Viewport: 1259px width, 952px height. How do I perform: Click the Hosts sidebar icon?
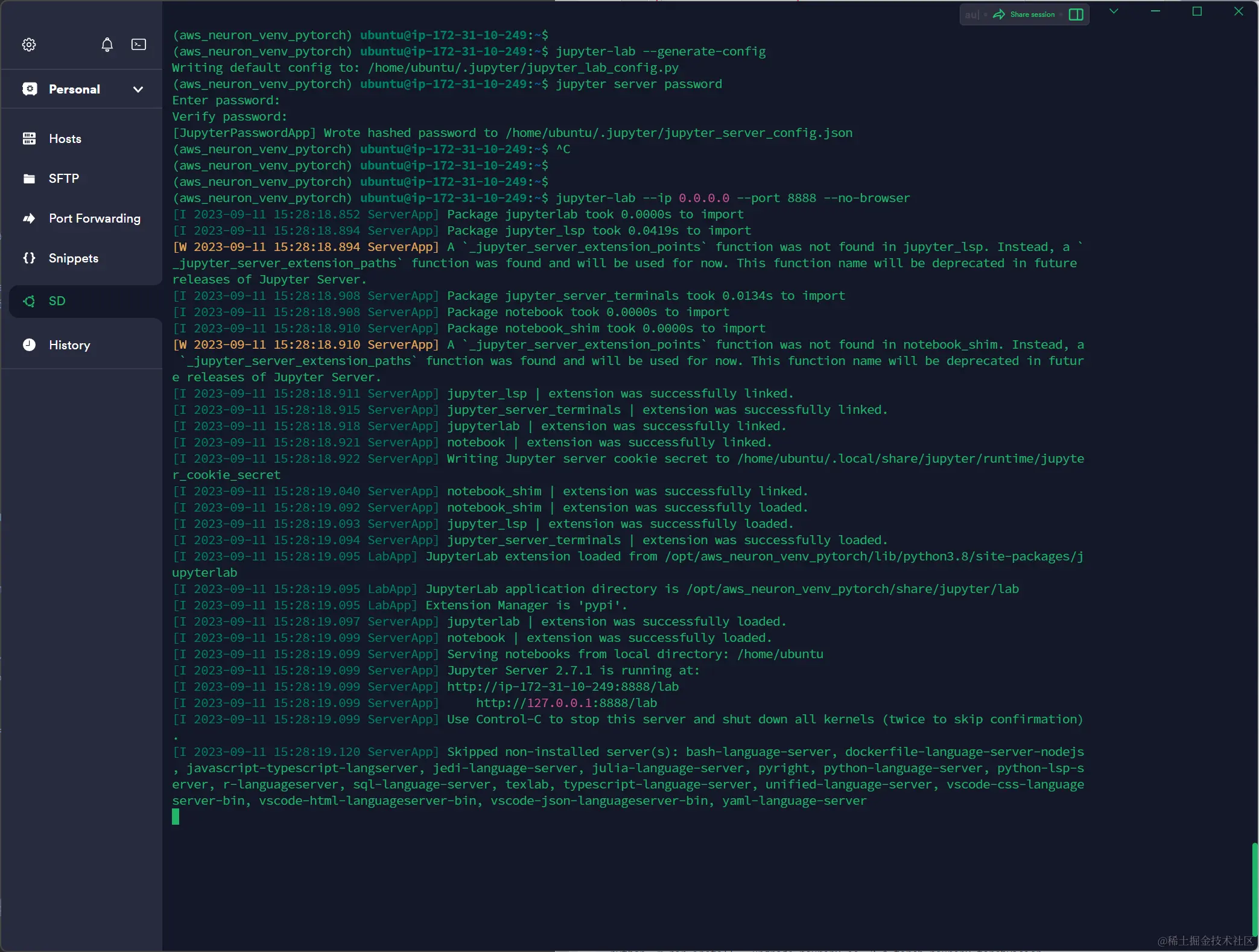(x=29, y=139)
